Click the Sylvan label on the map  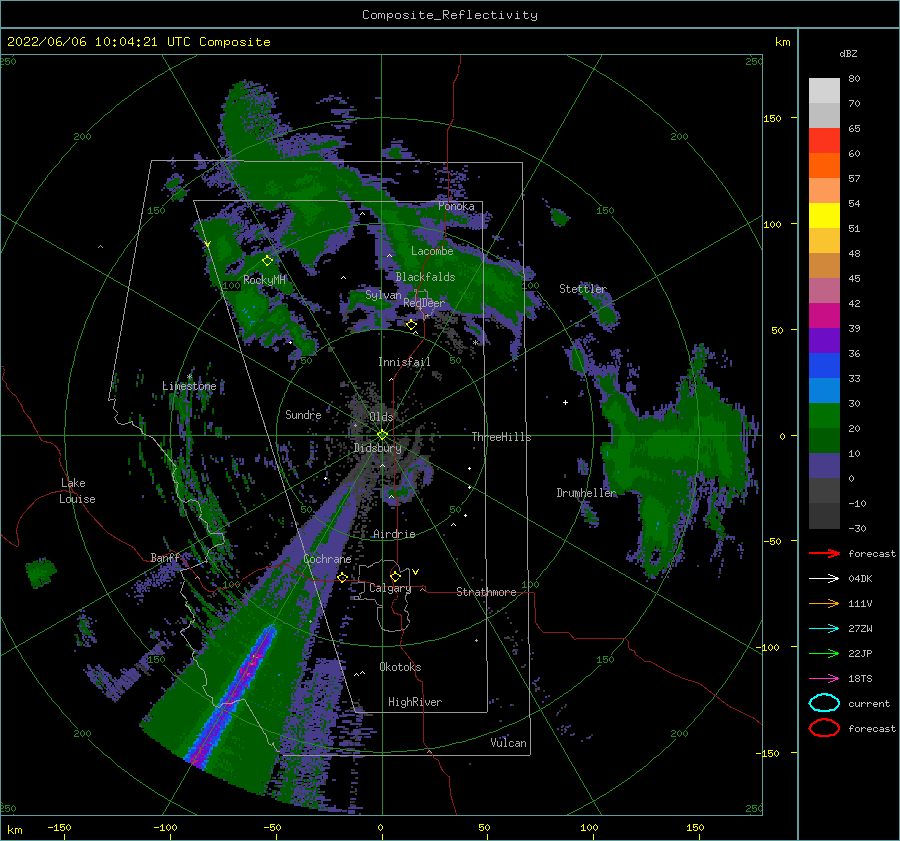click(383, 295)
